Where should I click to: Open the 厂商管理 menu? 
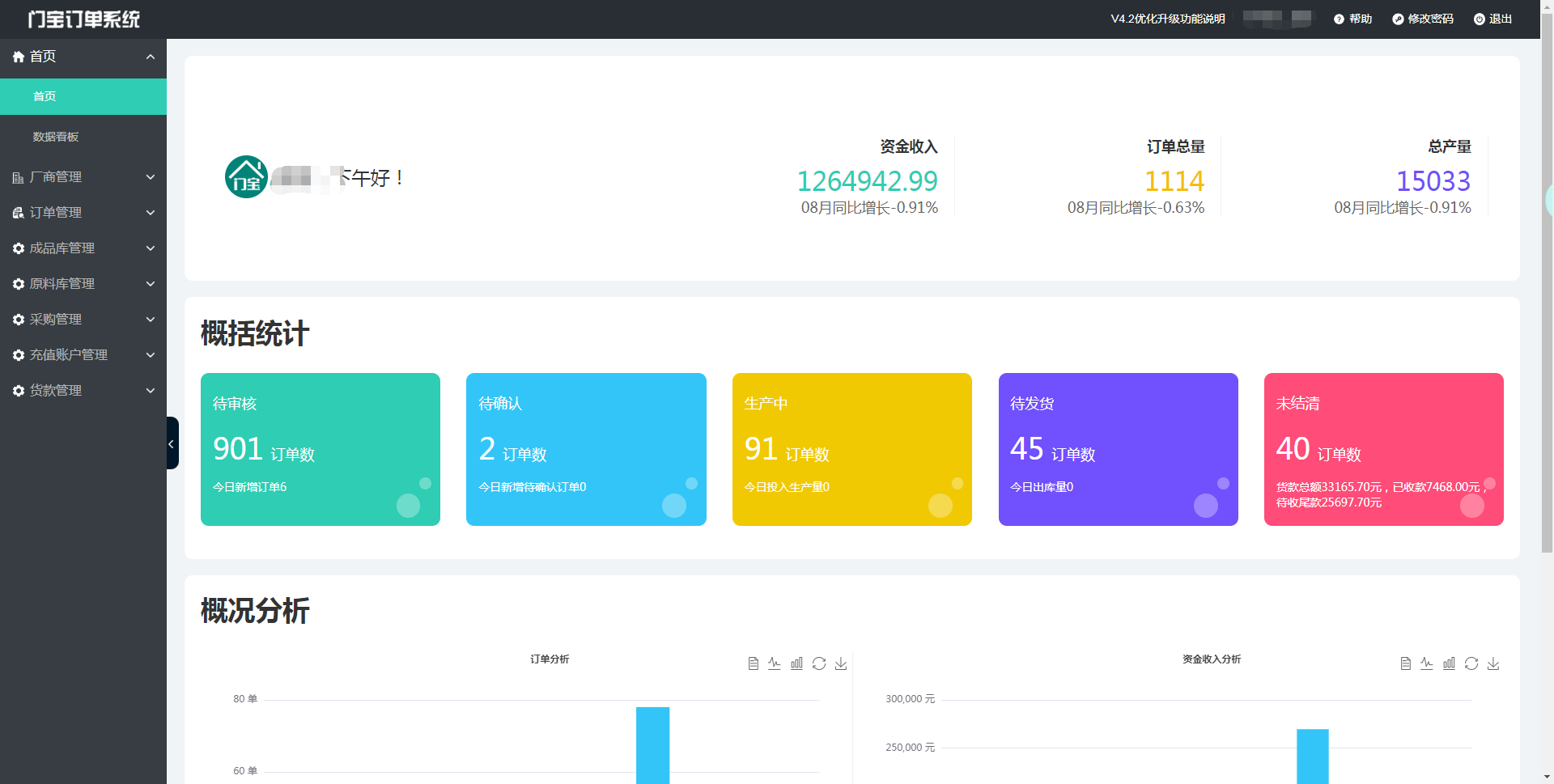pyautogui.click(x=83, y=177)
